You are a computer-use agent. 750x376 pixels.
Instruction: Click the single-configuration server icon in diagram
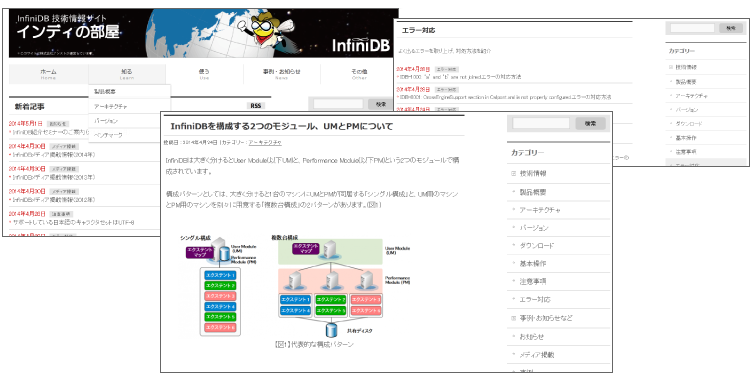pos(219,249)
